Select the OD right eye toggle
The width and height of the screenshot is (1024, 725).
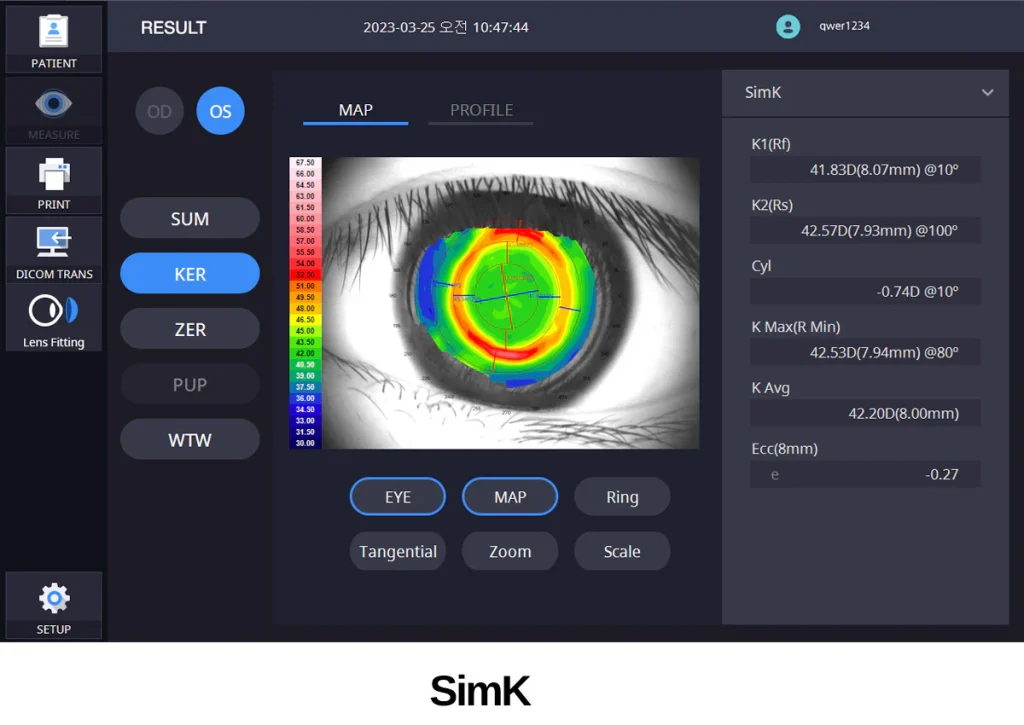click(160, 111)
